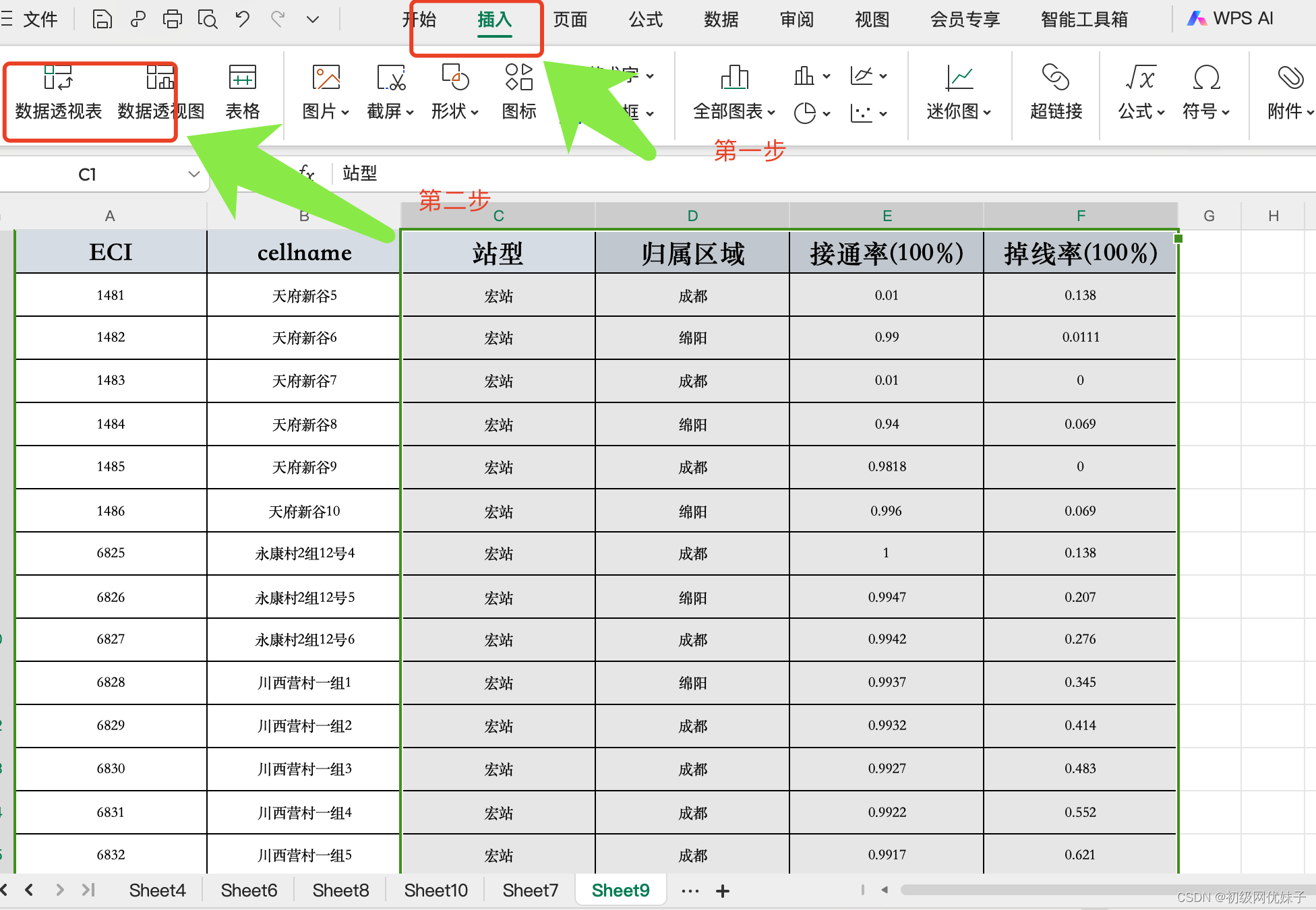Click the Icons library (图标) button
The image size is (1316, 910).
tap(519, 78)
